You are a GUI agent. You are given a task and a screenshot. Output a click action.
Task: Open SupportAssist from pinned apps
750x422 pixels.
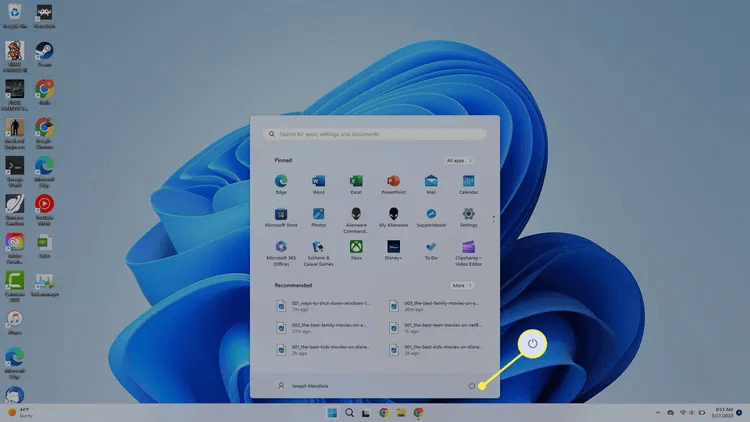click(x=431, y=217)
